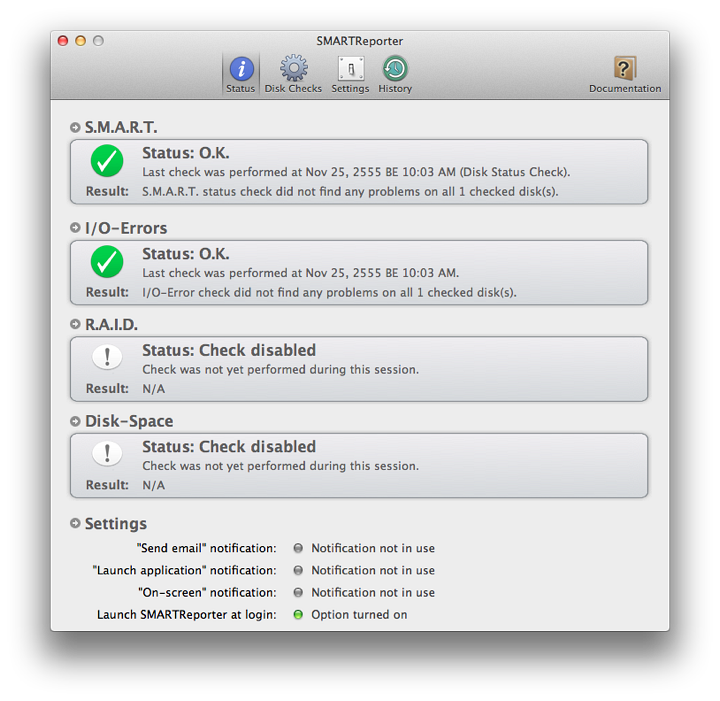The height and width of the screenshot is (701, 720).
Task: Click 'Status: O.K.' in the S.M.A.R.T. panel
Action: point(186,153)
